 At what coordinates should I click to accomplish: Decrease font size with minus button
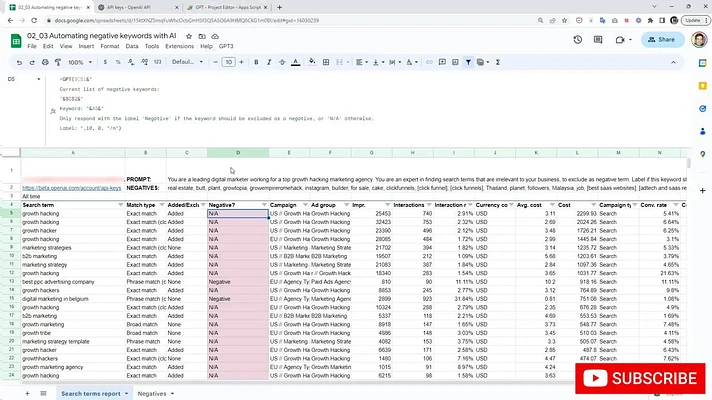213,62
